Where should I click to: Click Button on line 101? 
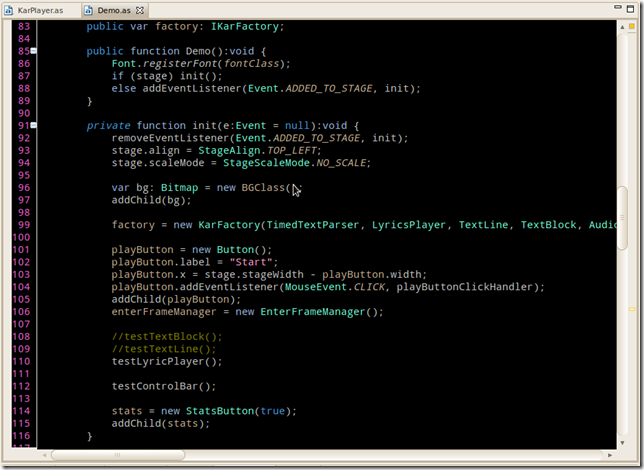click(x=235, y=250)
